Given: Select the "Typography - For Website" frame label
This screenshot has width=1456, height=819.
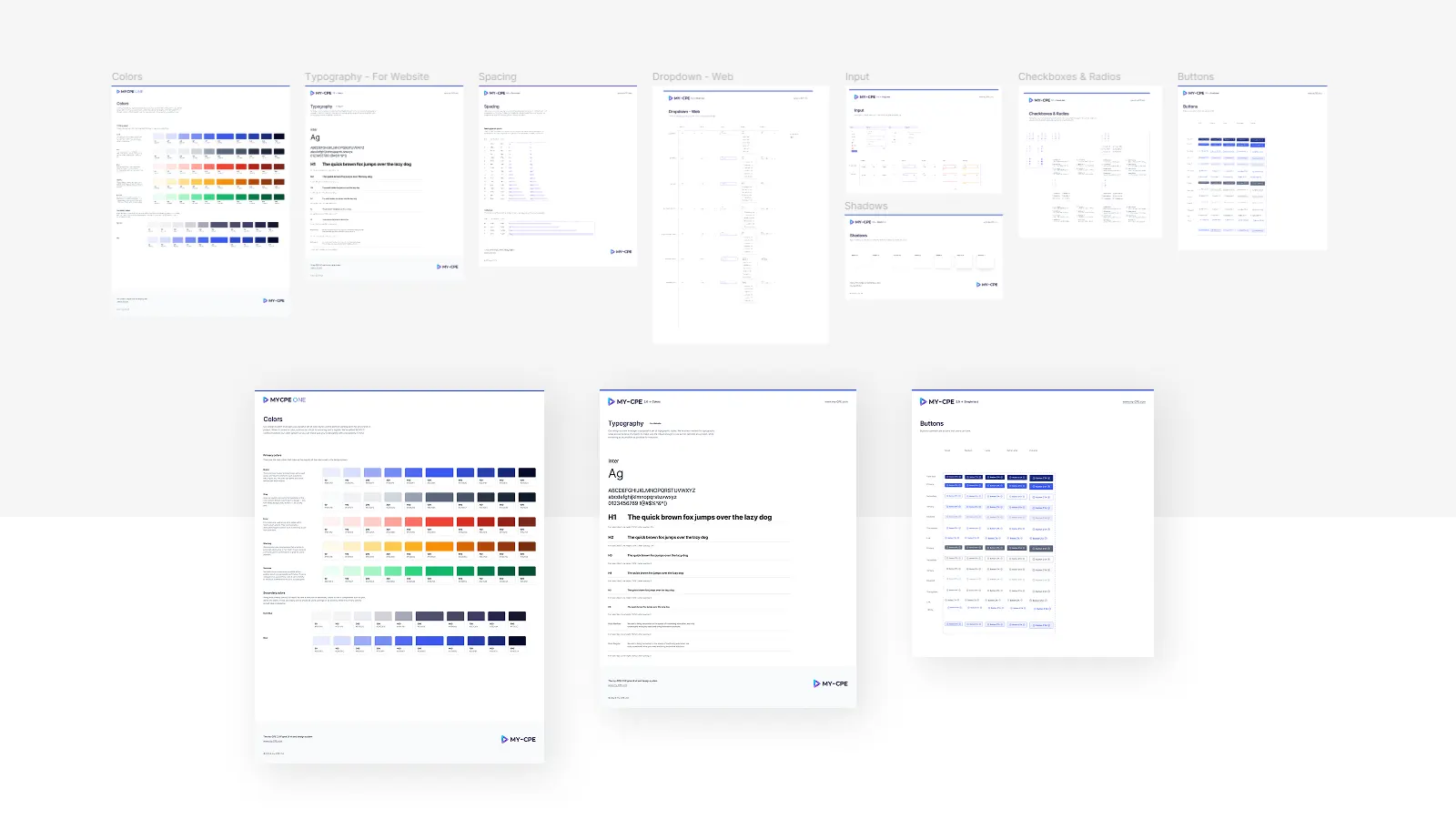Looking at the screenshot, I should click(x=367, y=76).
